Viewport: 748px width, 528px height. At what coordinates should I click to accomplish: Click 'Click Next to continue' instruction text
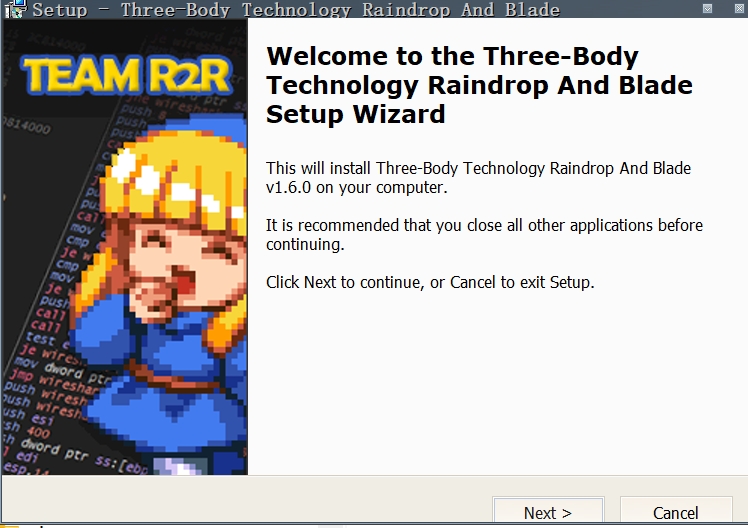430,282
